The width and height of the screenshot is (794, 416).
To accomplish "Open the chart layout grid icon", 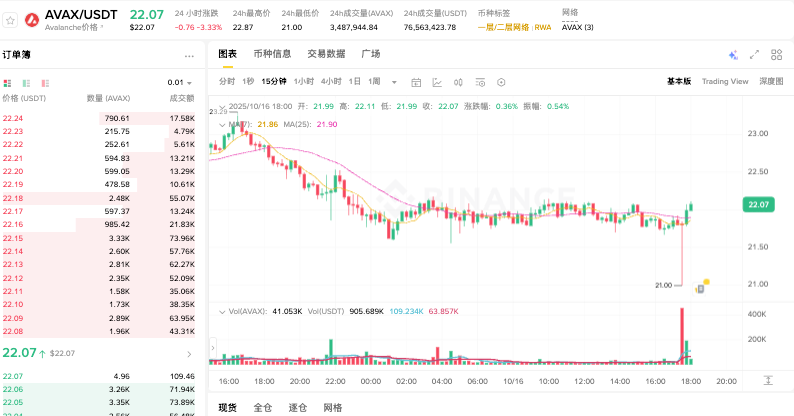I will [776, 55].
